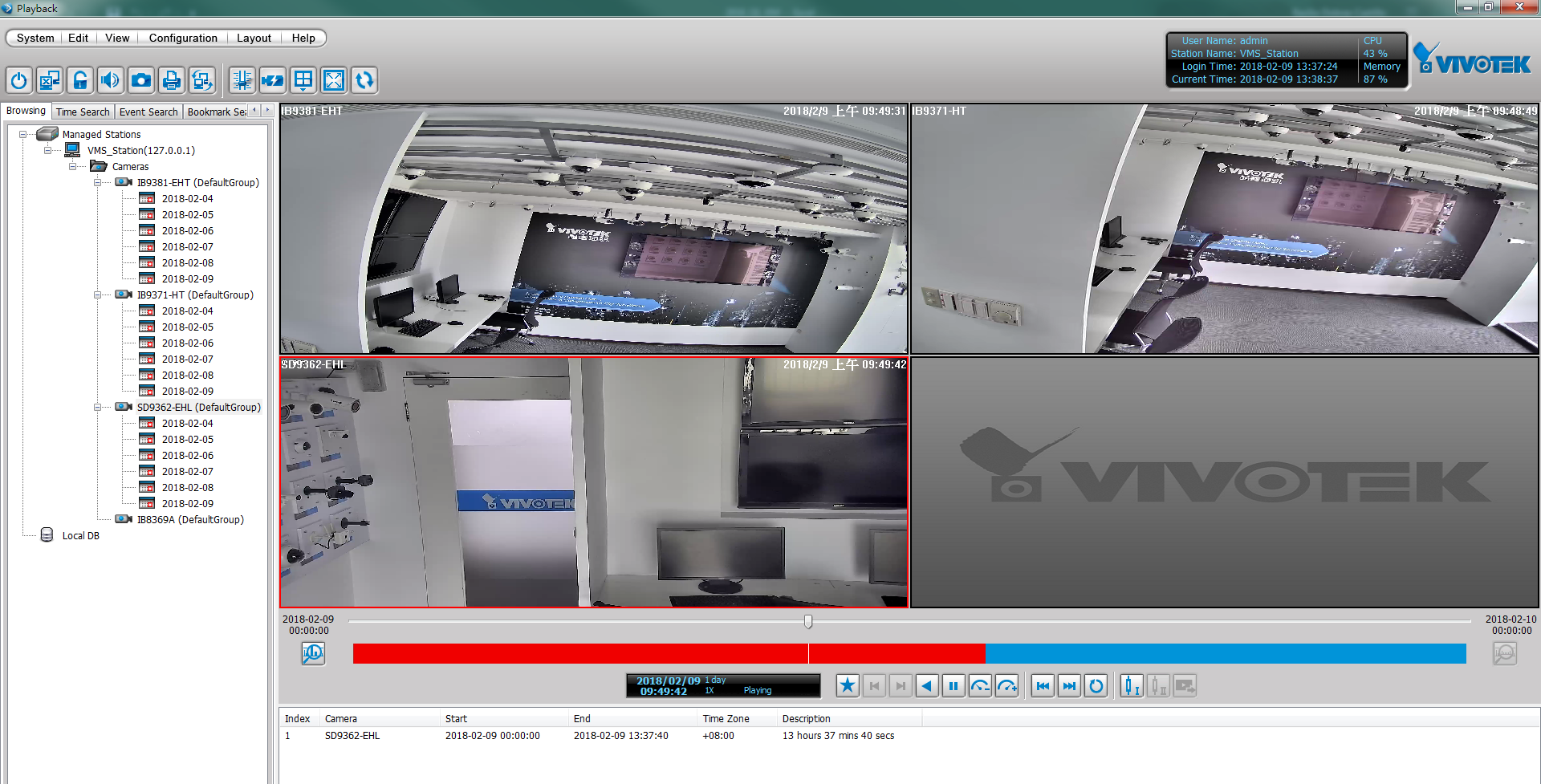1541x784 pixels.
Task: Select the IB9371-HT video pane
Action: [1225, 229]
